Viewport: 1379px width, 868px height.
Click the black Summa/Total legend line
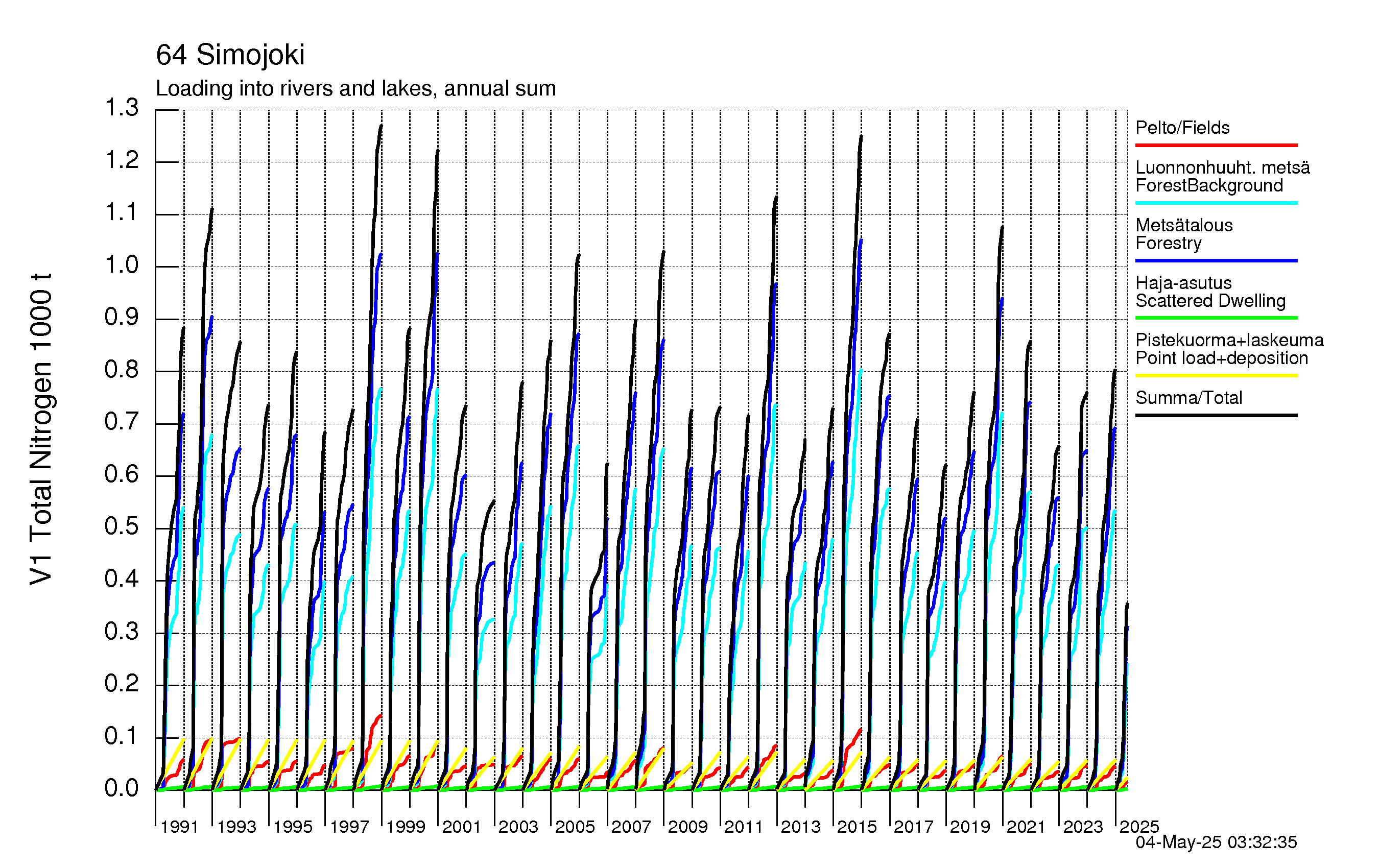click(1217, 415)
